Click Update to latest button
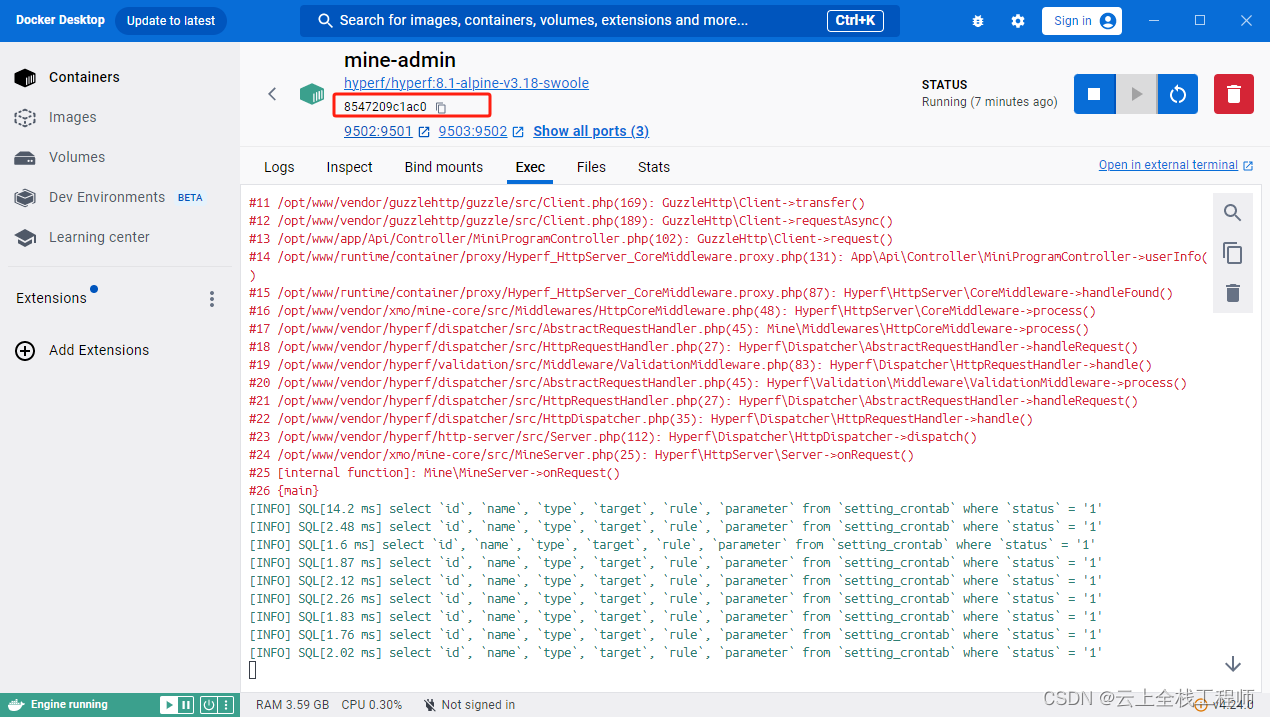The height and width of the screenshot is (717, 1270). [171, 21]
